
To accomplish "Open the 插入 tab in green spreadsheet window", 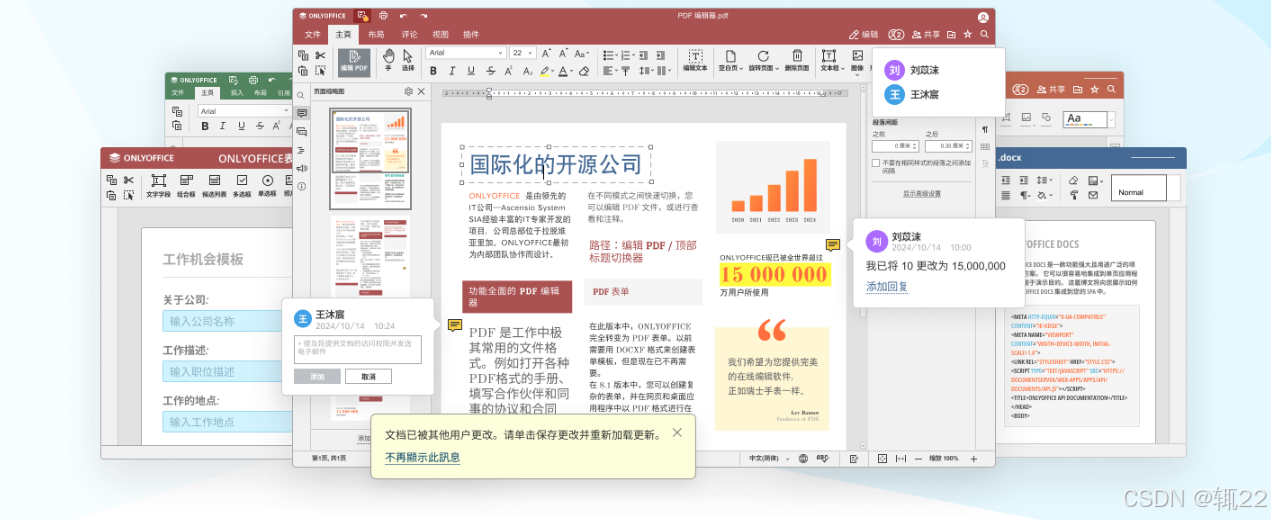I will pyautogui.click(x=237, y=92).
